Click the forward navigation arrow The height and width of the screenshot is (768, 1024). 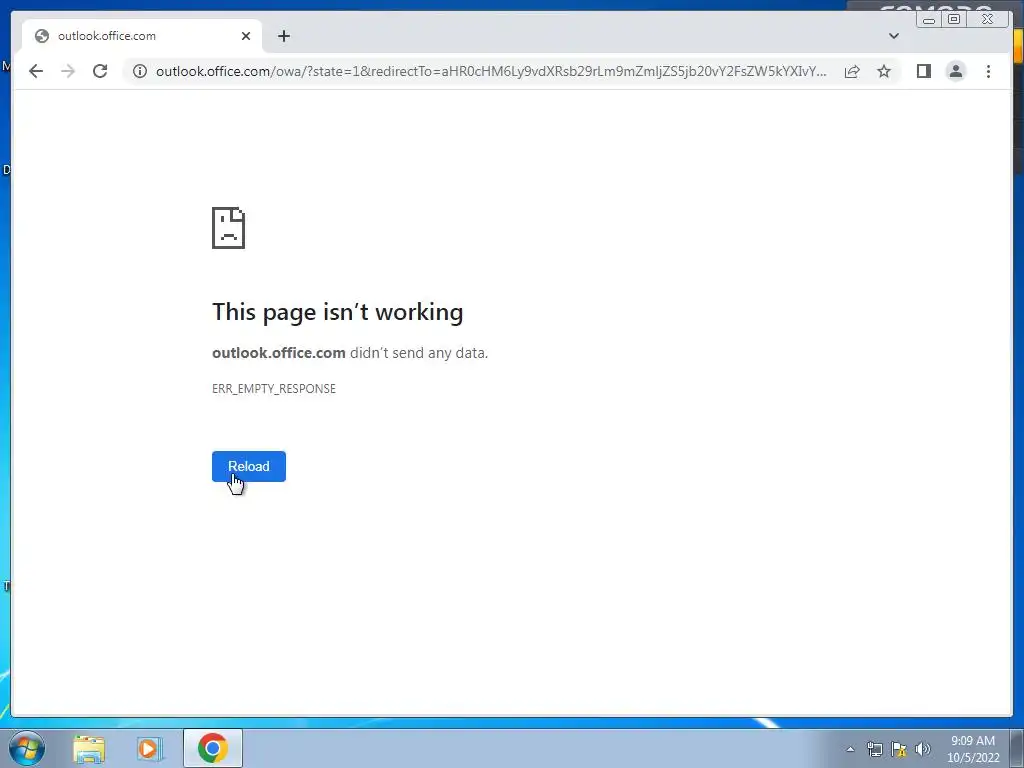point(68,71)
